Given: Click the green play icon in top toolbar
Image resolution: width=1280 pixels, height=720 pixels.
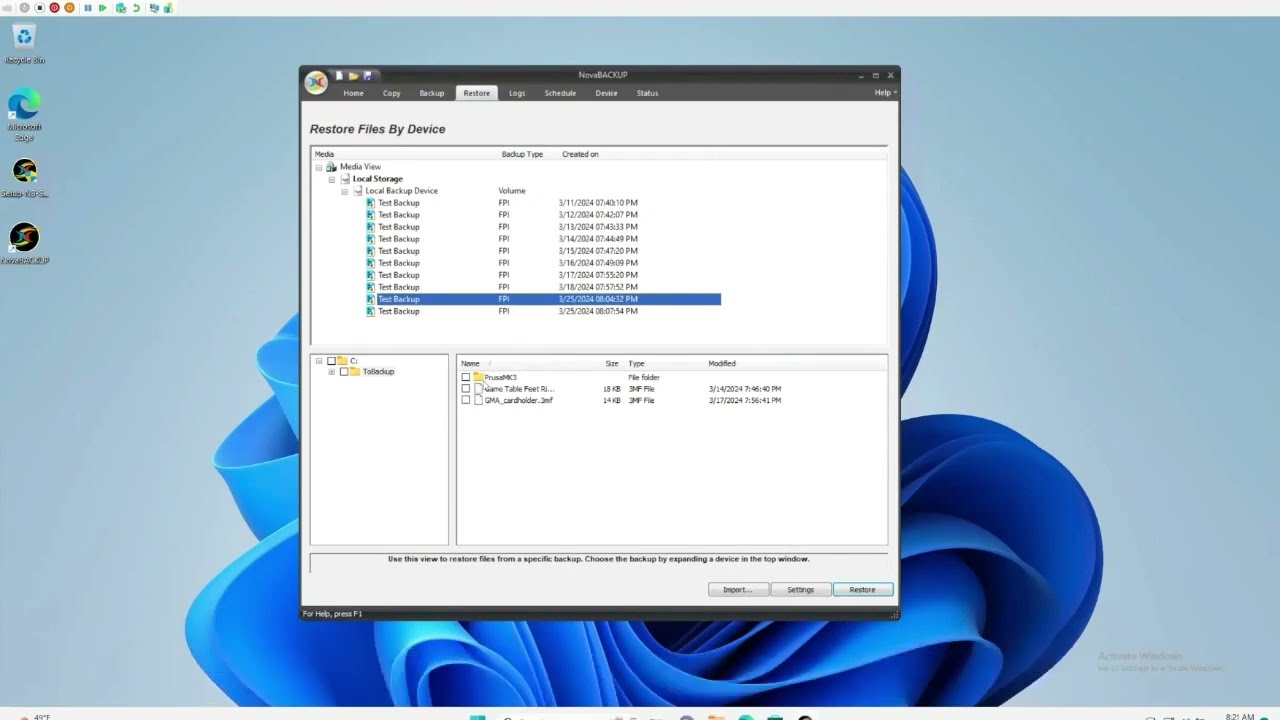Looking at the screenshot, I should [x=103, y=8].
